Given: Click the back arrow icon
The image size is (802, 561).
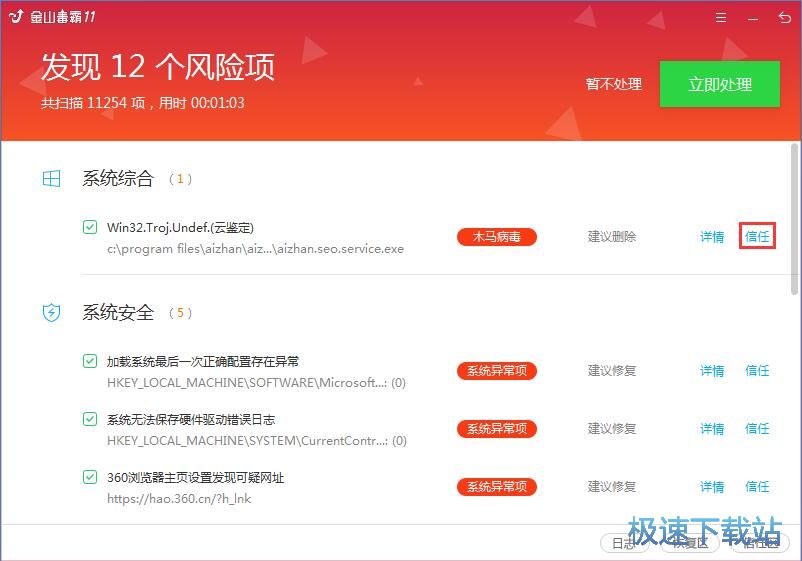Looking at the screenshot, I should 785,18.
